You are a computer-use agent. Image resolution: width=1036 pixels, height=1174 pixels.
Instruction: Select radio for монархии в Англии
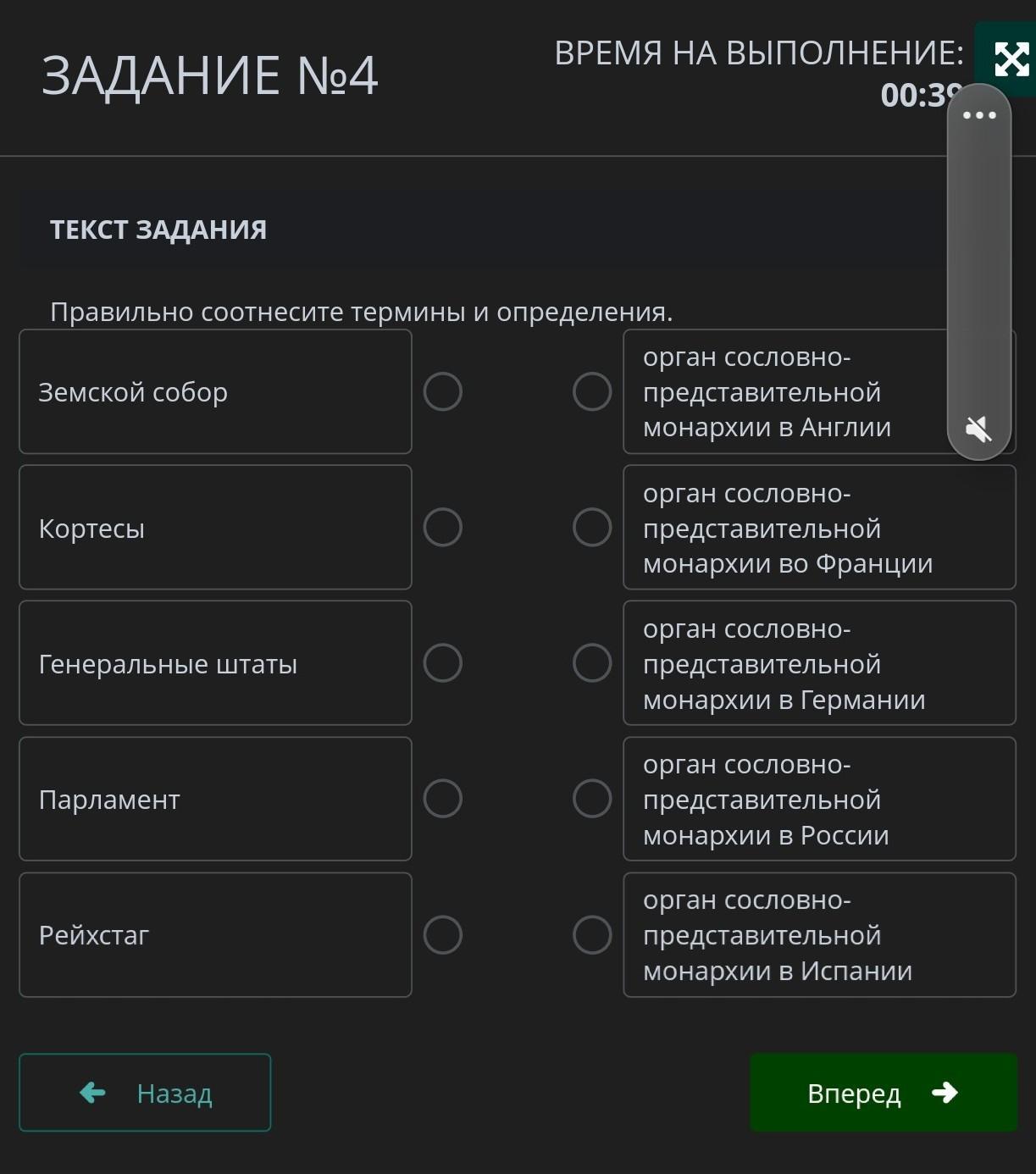592,392
